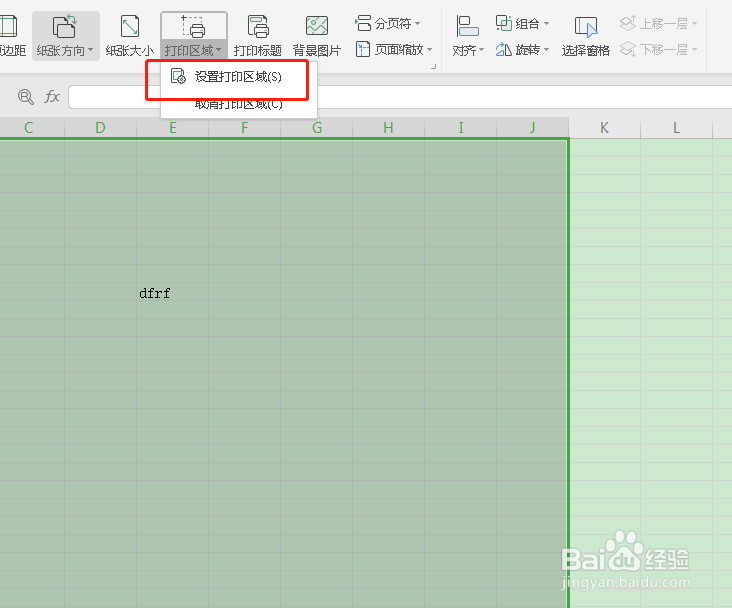Click the send backward (下移一层) icon
This screenshot has height=608, width=732.
pos(628,49)
